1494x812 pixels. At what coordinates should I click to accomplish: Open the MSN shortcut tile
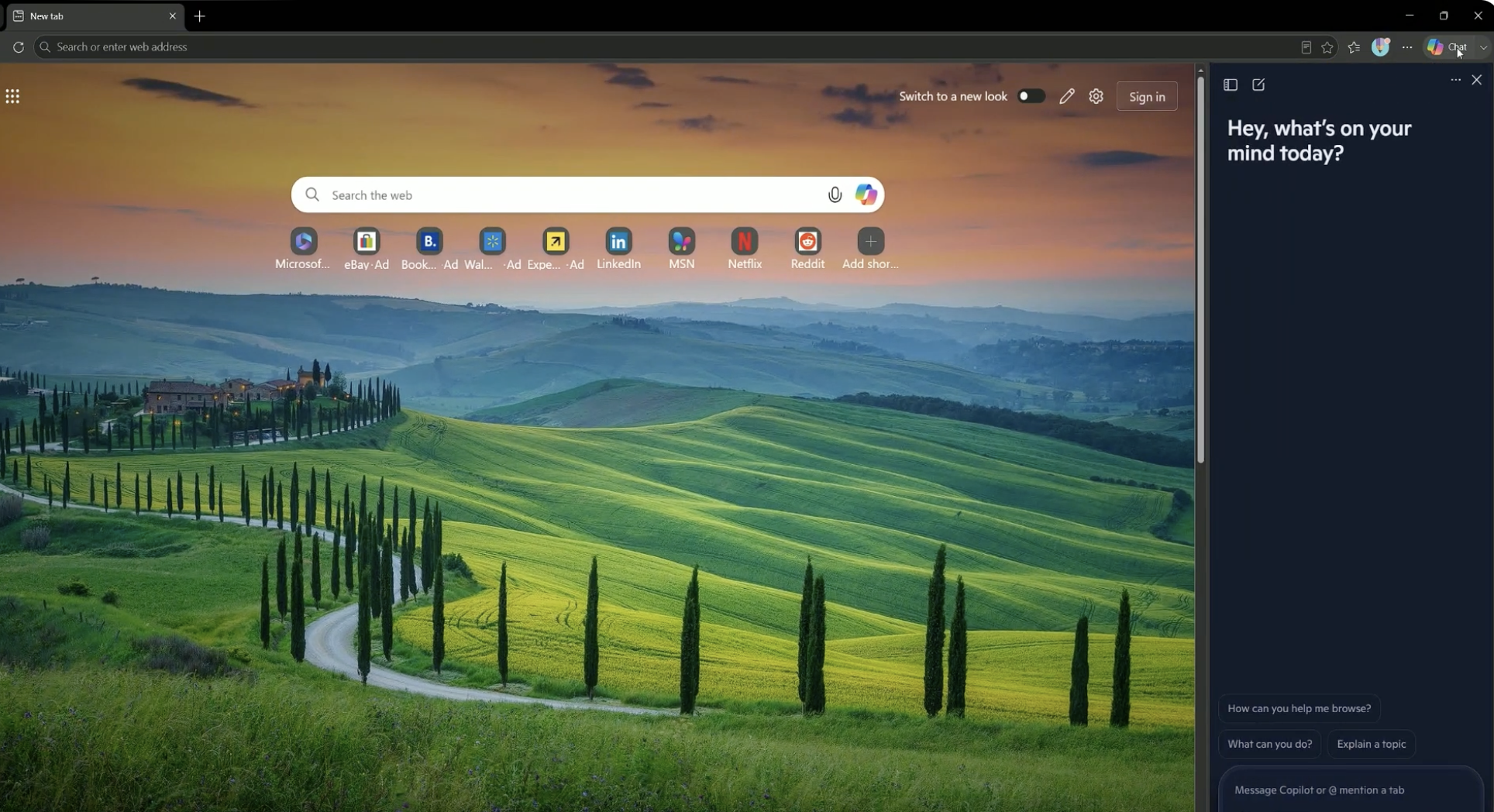click(682, 249)
